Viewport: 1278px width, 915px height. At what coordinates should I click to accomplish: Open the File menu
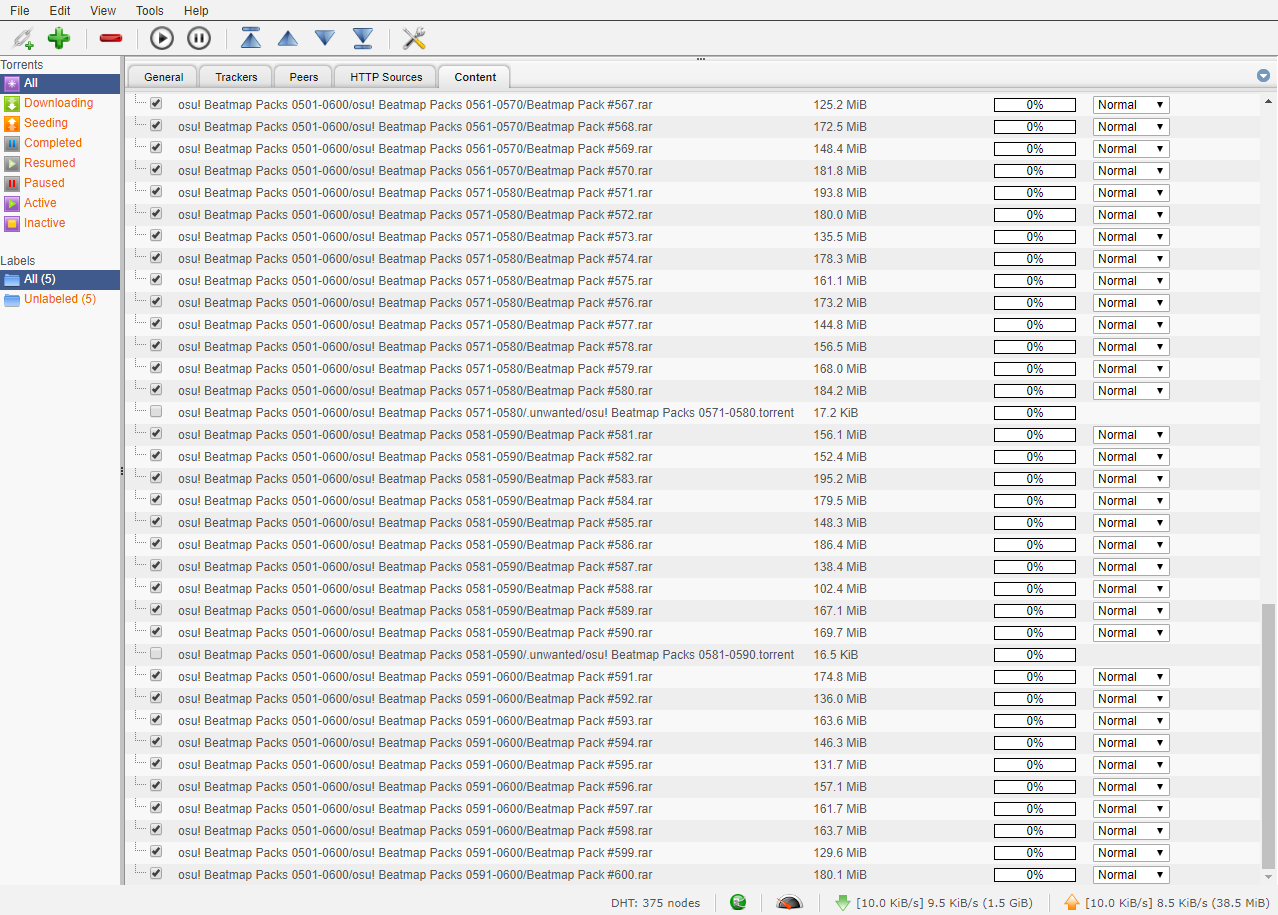pos(20,11)
